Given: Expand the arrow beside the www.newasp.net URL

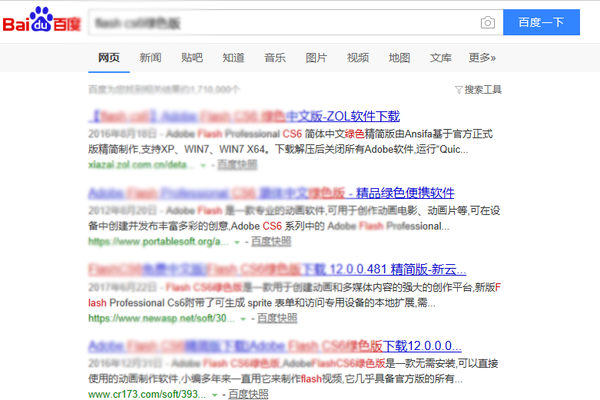Looking at the screenshot, I should click(x=248, y=318).
